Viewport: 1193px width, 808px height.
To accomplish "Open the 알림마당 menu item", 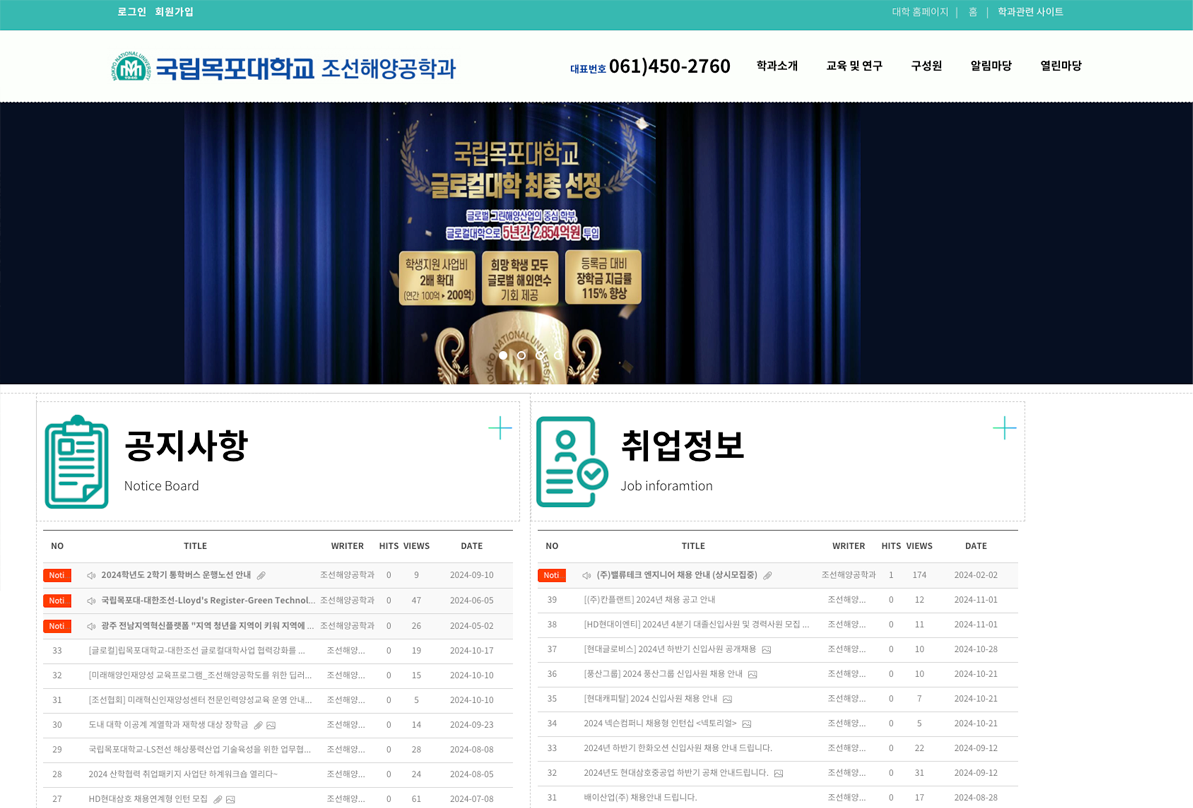I will 991,66.
